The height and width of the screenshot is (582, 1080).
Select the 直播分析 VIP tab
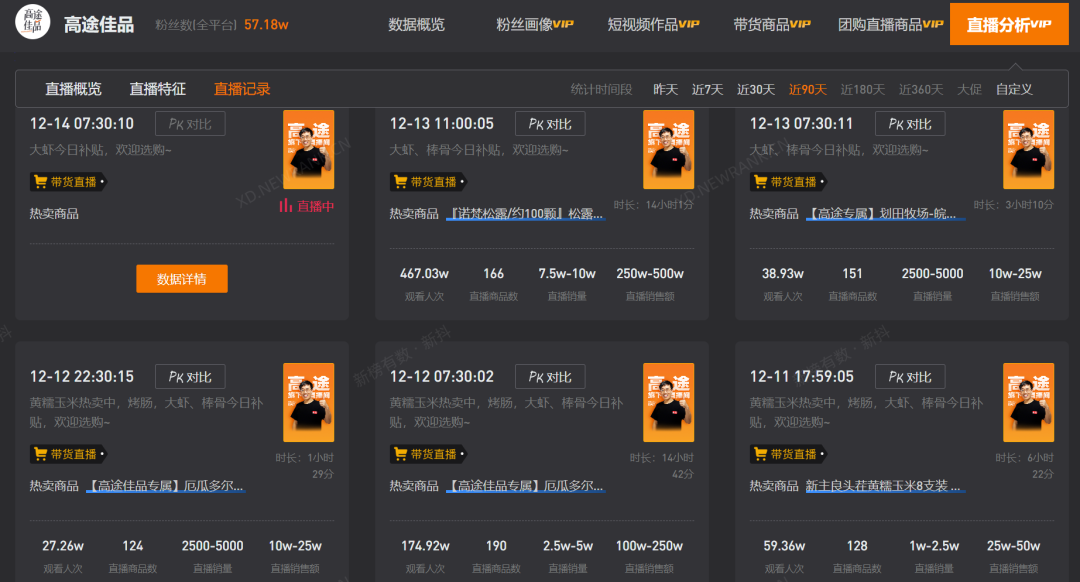point(1009,24)
